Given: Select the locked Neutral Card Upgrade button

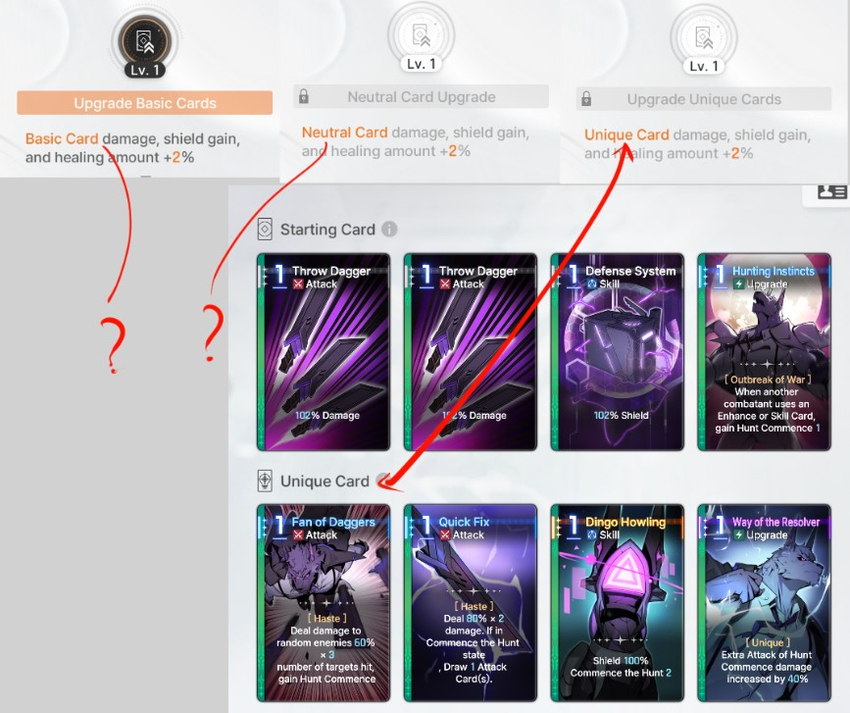Looking at the screenshot, I should coord(421,97).
